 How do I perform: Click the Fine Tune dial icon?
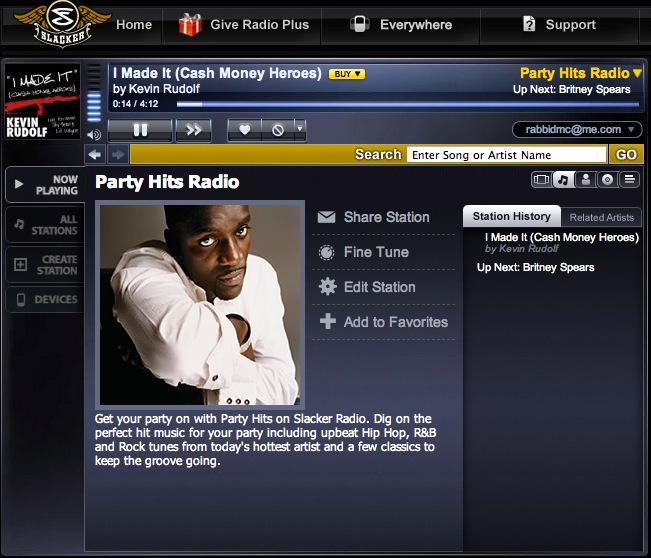[x=326, y=252]
